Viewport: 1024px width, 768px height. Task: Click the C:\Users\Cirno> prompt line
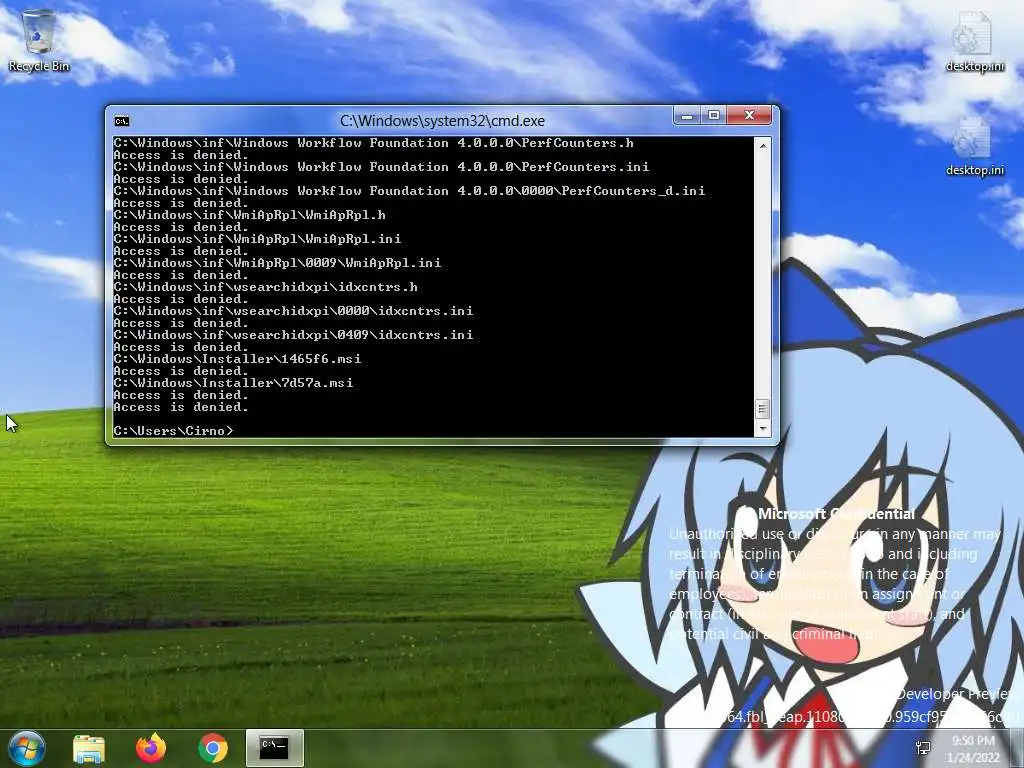point(173,431)
